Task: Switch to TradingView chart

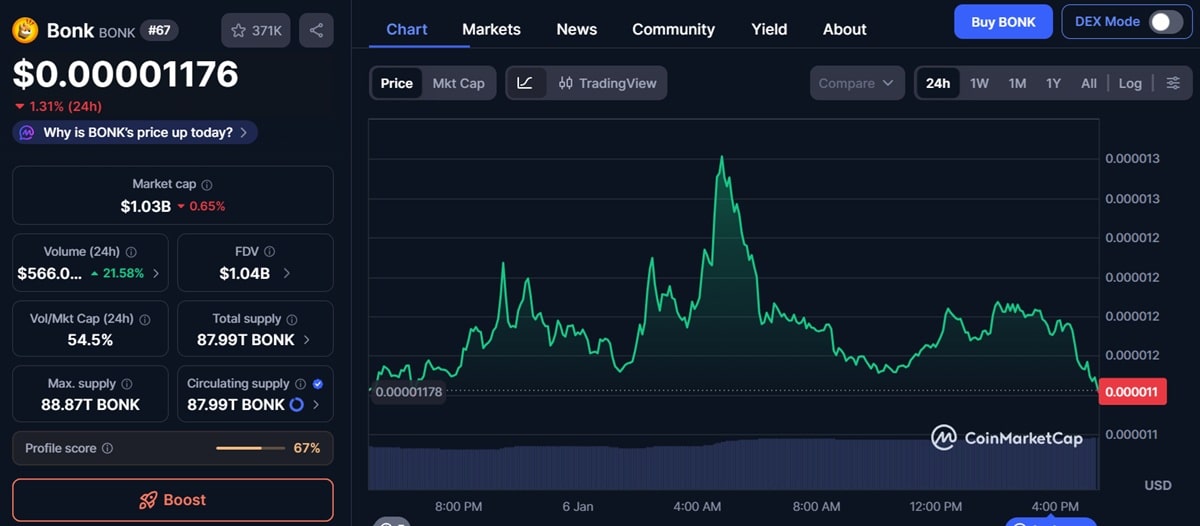Action: coord(607,83)
